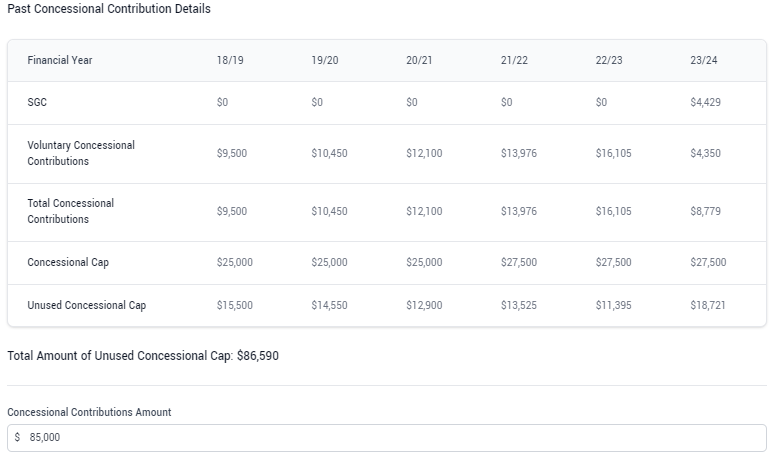
Task: Click the Past Concessional Contribution Details heading
Action: point(109,9)
